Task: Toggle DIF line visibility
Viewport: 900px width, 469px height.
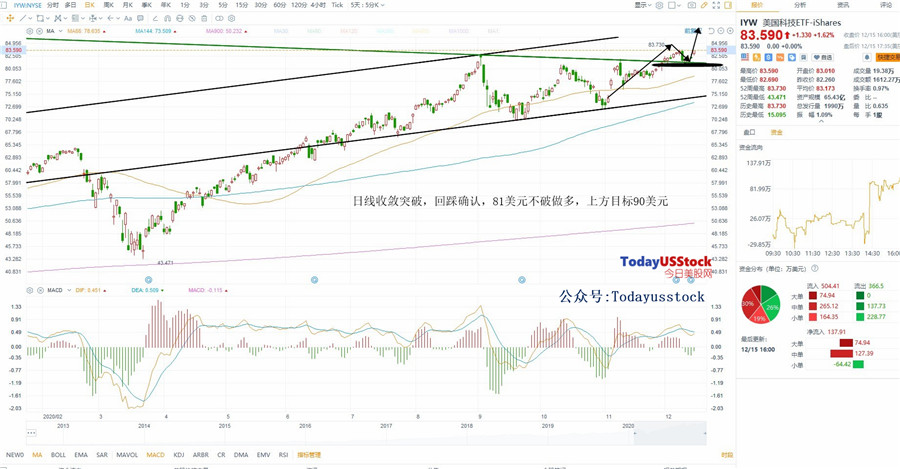Action: (90, 290)
